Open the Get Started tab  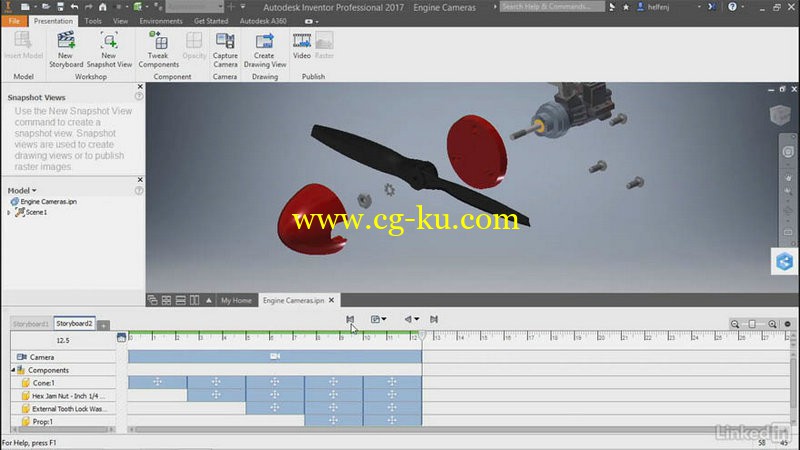pos(211,21)
